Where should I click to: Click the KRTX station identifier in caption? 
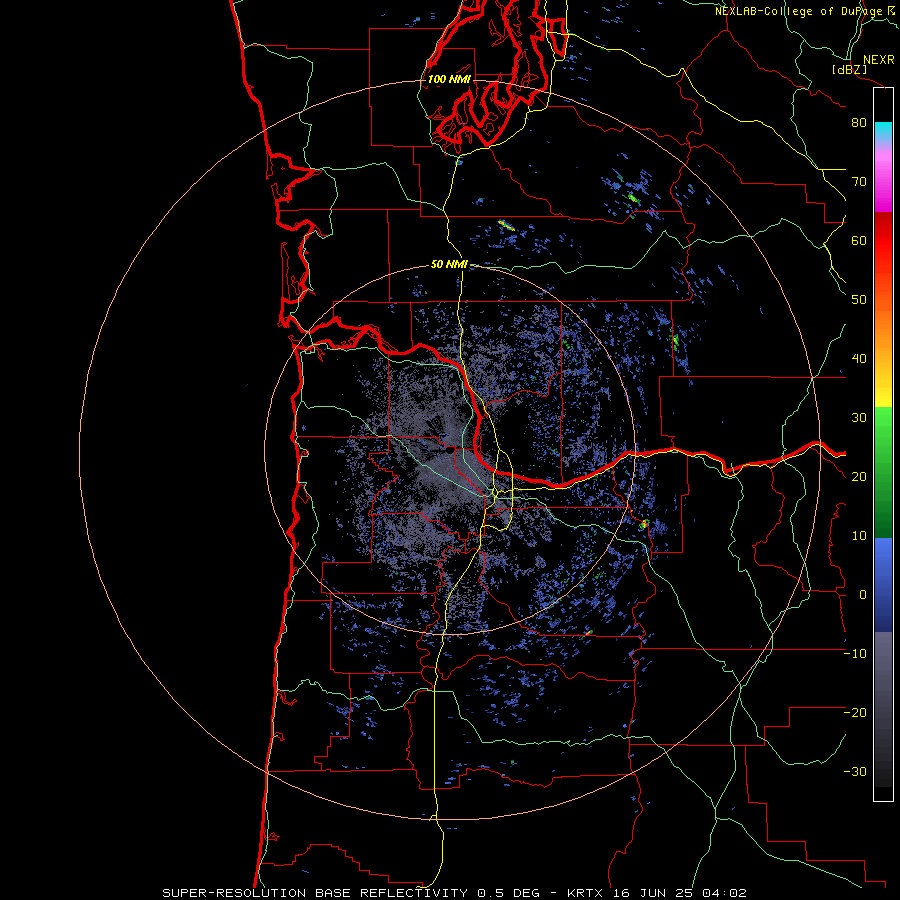pyautogui.click(x=587, y=893)
